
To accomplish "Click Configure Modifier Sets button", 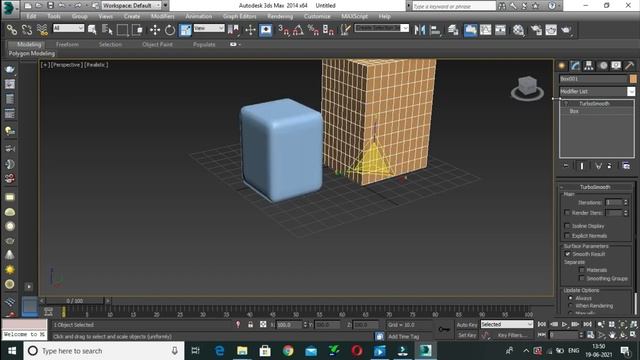I will (x=626, y=166).
